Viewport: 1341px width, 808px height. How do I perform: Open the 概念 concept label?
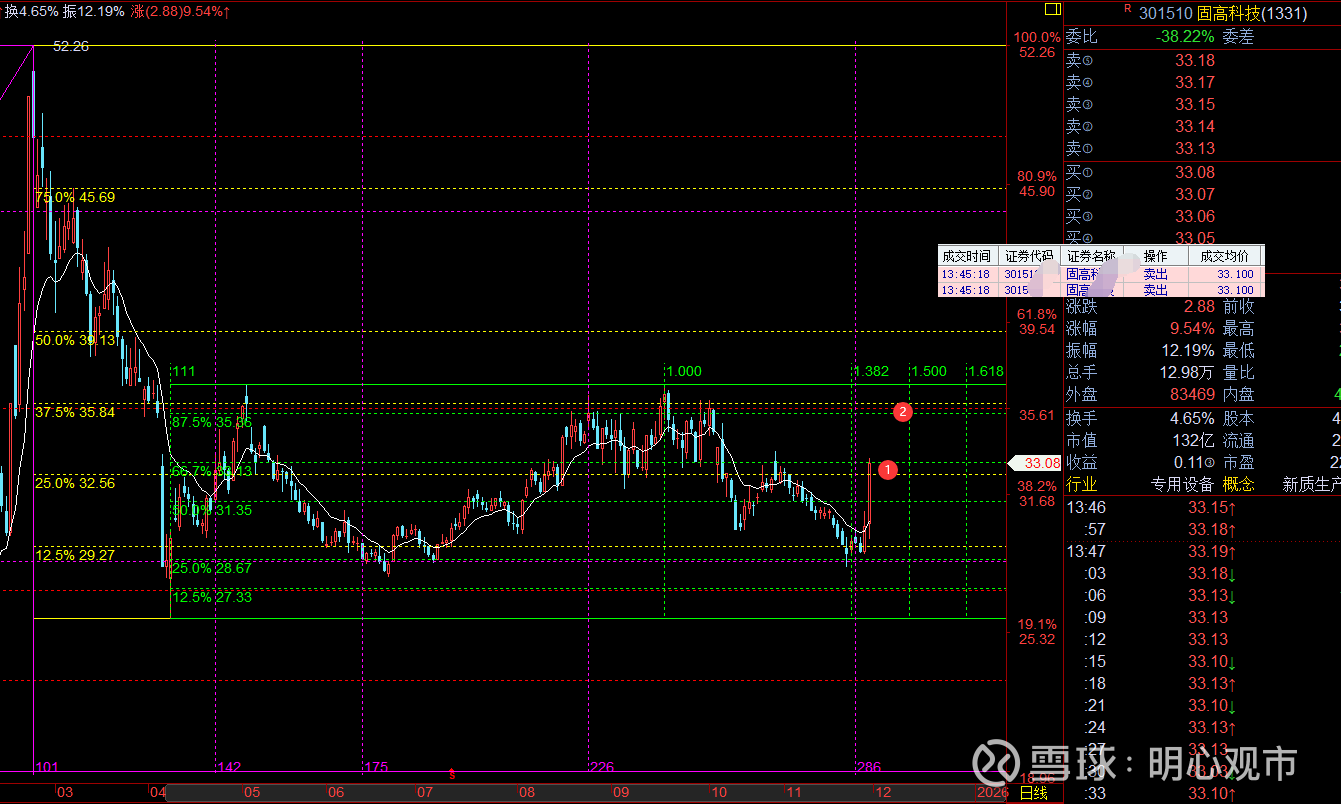pos(1238,485)
